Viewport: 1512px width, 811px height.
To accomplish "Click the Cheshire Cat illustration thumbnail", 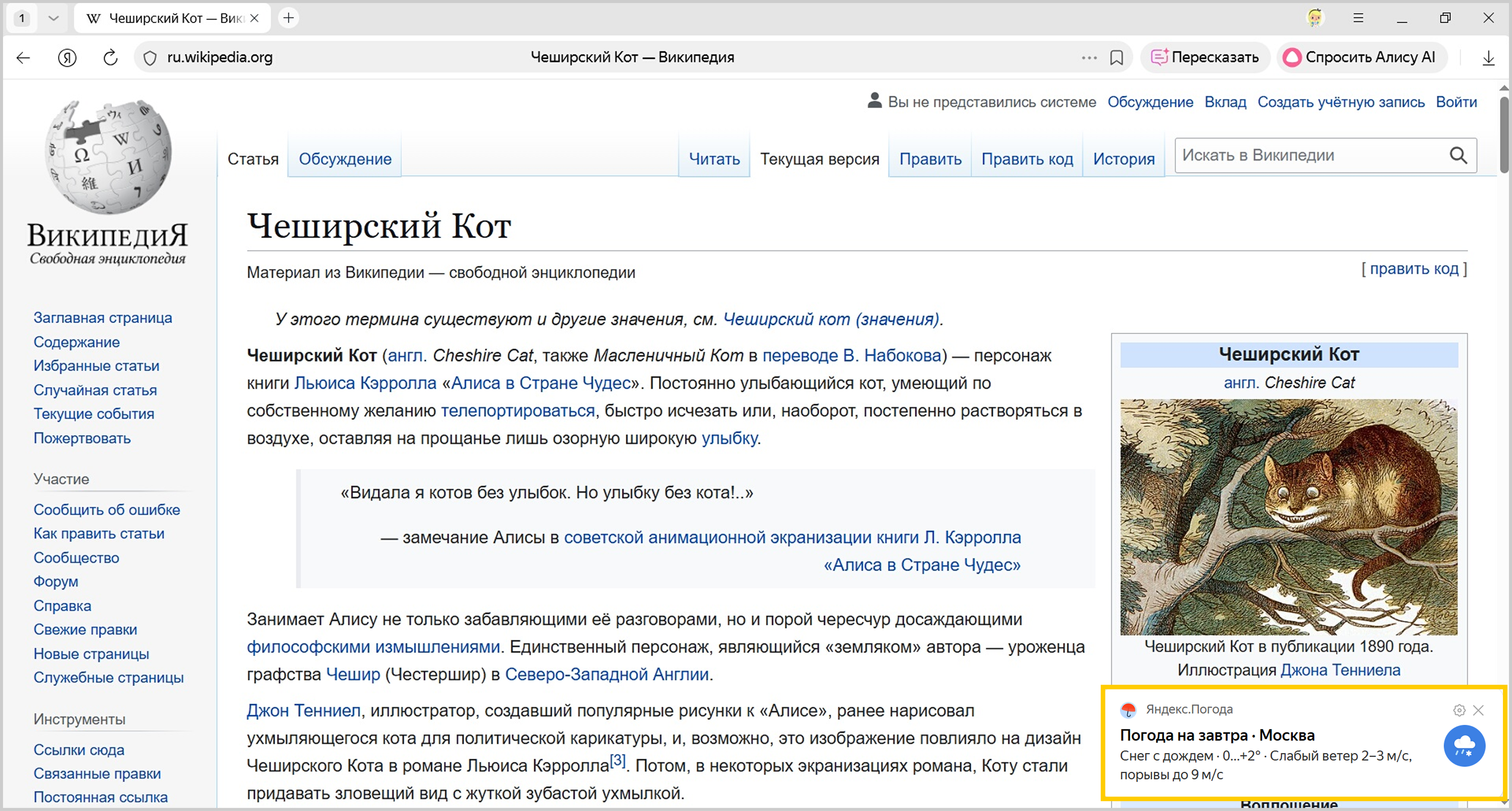I will coord(1288,517).
